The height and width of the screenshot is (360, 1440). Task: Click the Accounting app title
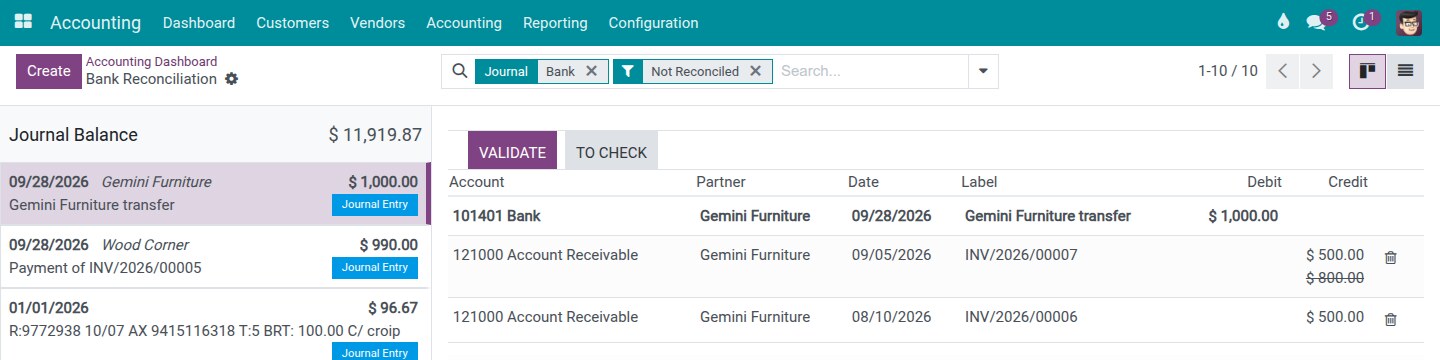click(x=95, y=22)
